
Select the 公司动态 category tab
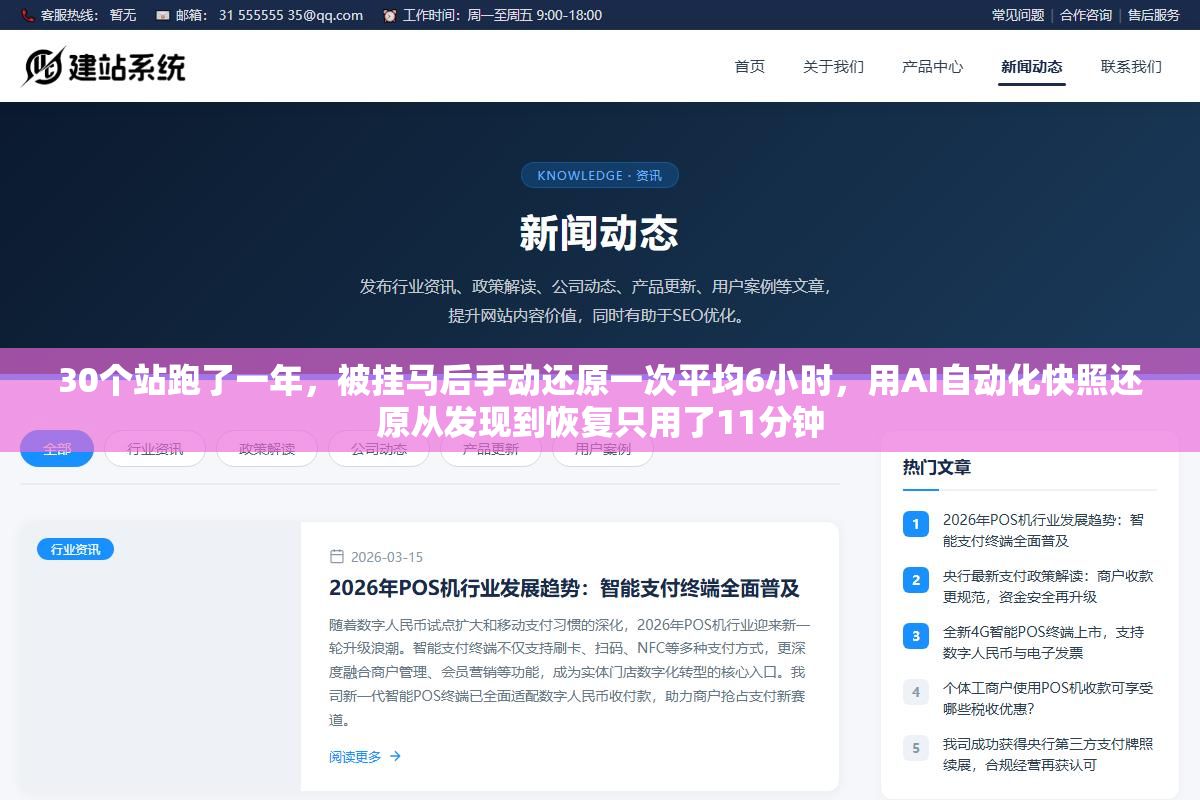[379, 449]
